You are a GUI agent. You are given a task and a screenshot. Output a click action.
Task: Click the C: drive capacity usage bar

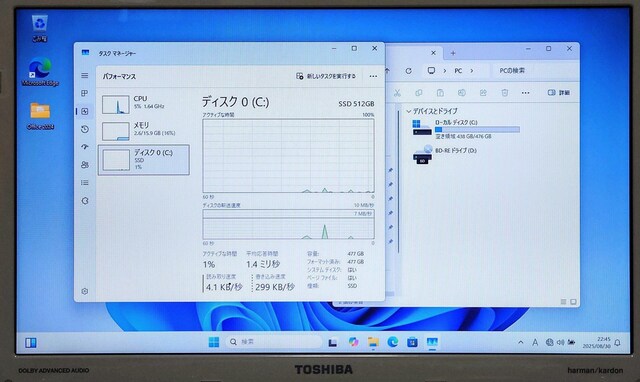click(477, 129)
